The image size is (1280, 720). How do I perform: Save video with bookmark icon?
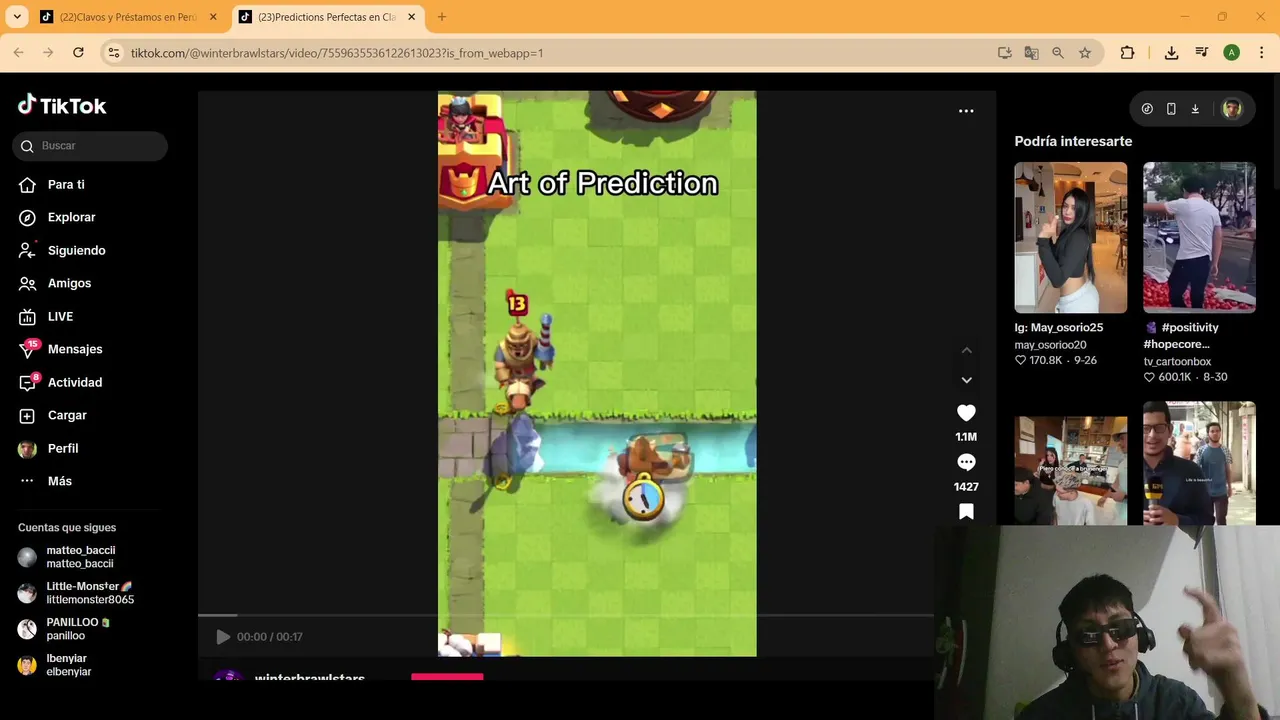pyautogui.click(x=966, y=511)
